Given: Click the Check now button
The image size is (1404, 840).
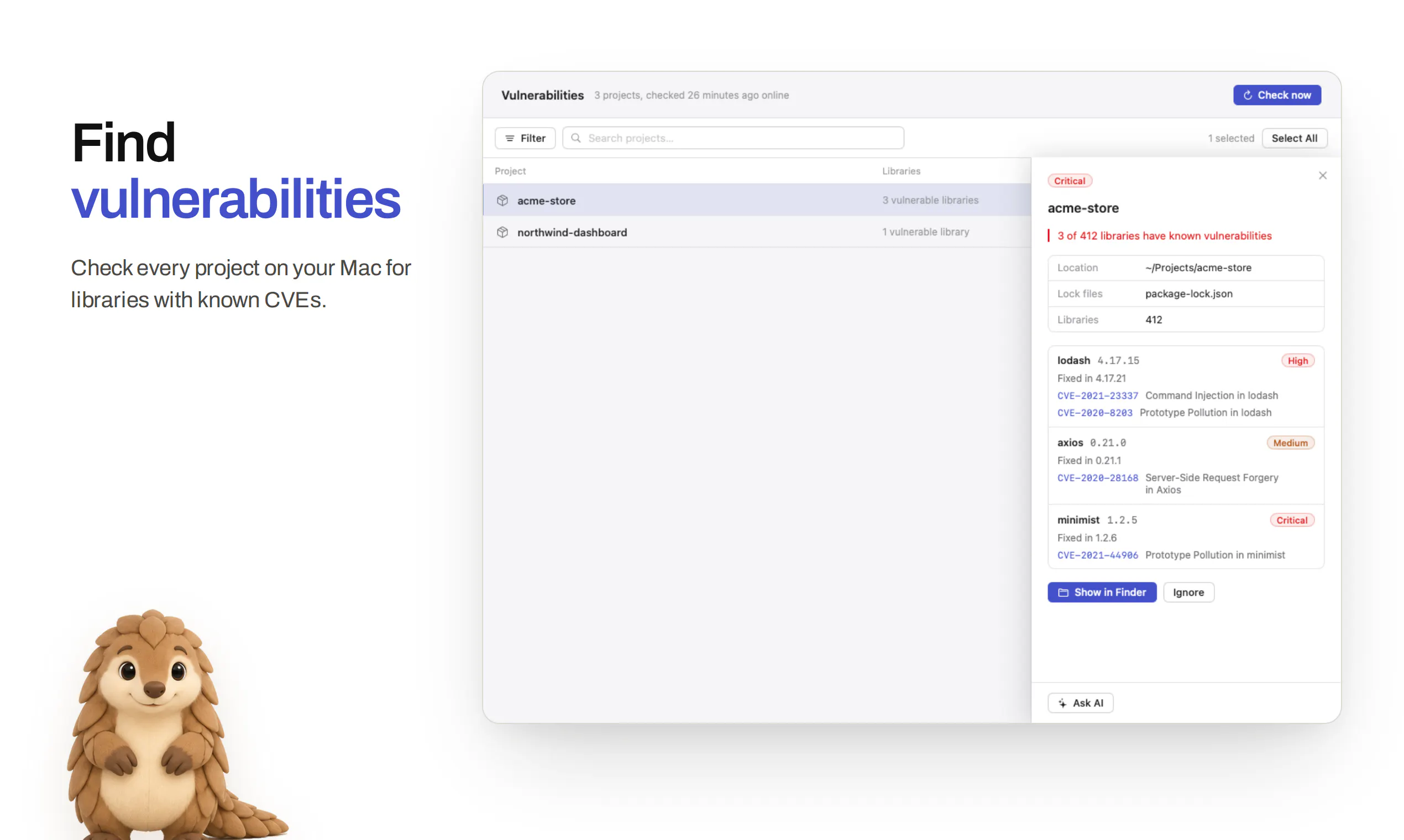Looking at the screenshot, I should click(x=1277, y=95).
